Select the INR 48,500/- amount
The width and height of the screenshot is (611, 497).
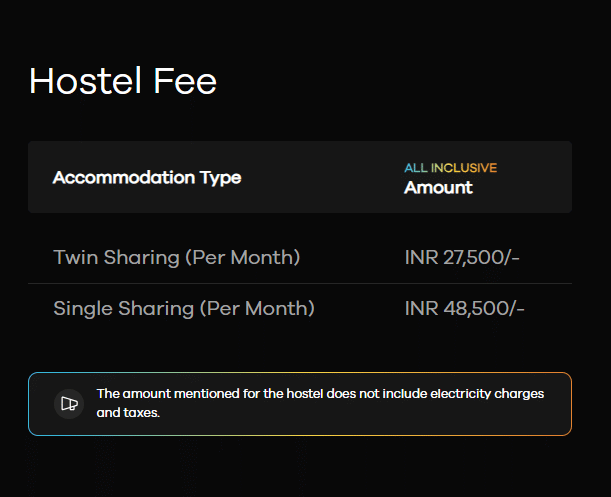click(x=464, y=308)
